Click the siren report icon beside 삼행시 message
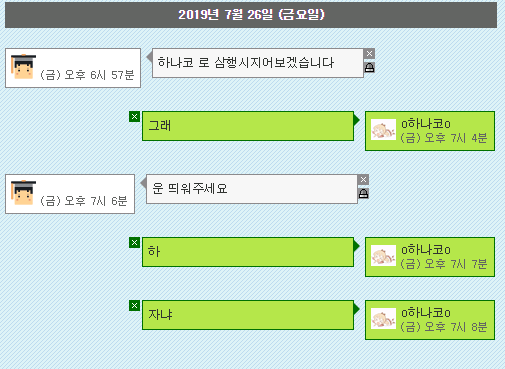505x369 pixels. coord(369,67)
